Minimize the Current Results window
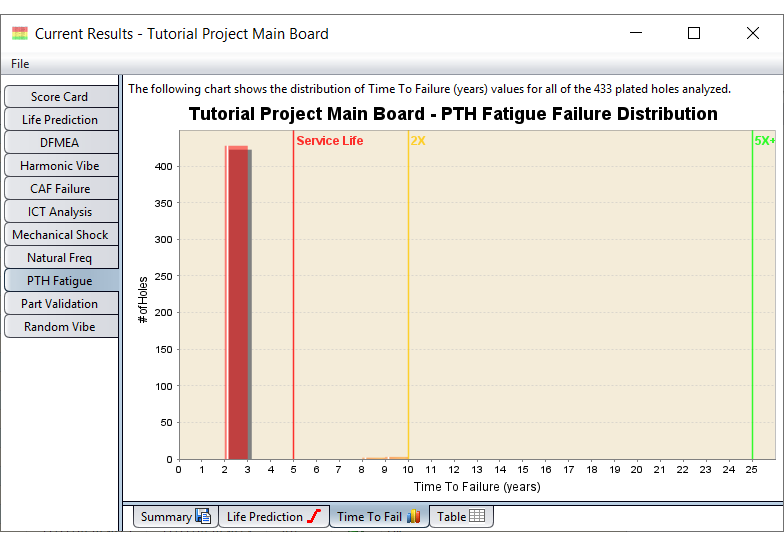 [x=636, y=34]
